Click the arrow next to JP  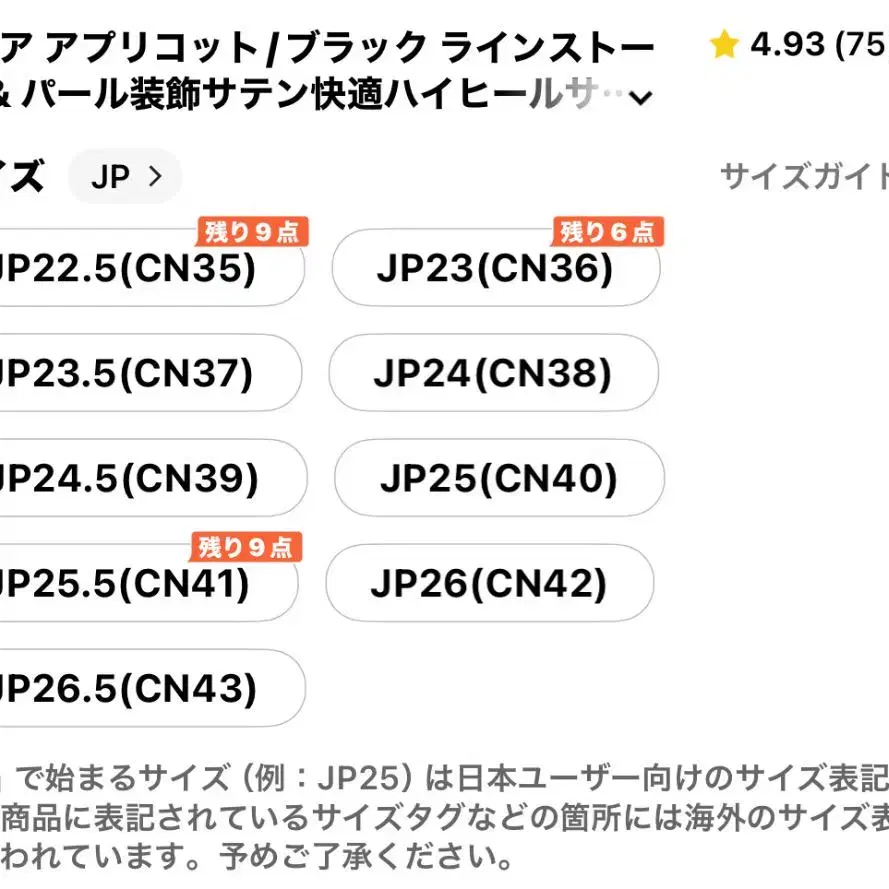pos(154,177)
